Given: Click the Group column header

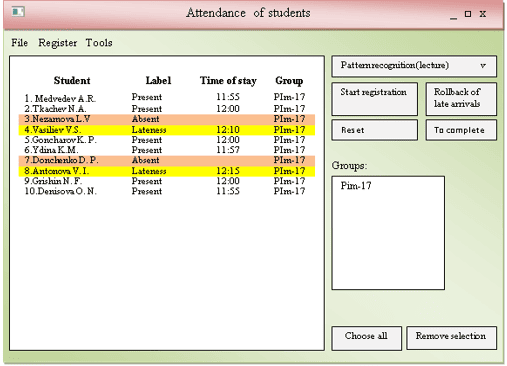Looking at the screenshot, I should click(289, 81).
